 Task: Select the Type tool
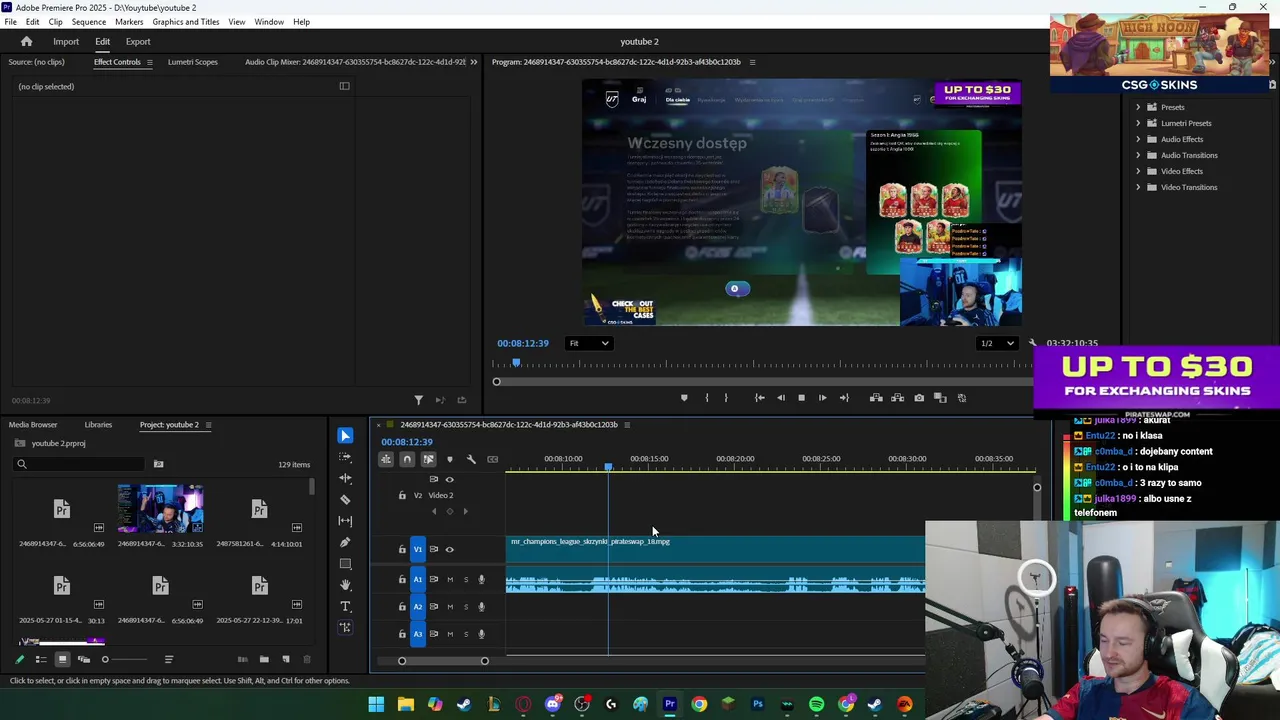click(345, 606)
